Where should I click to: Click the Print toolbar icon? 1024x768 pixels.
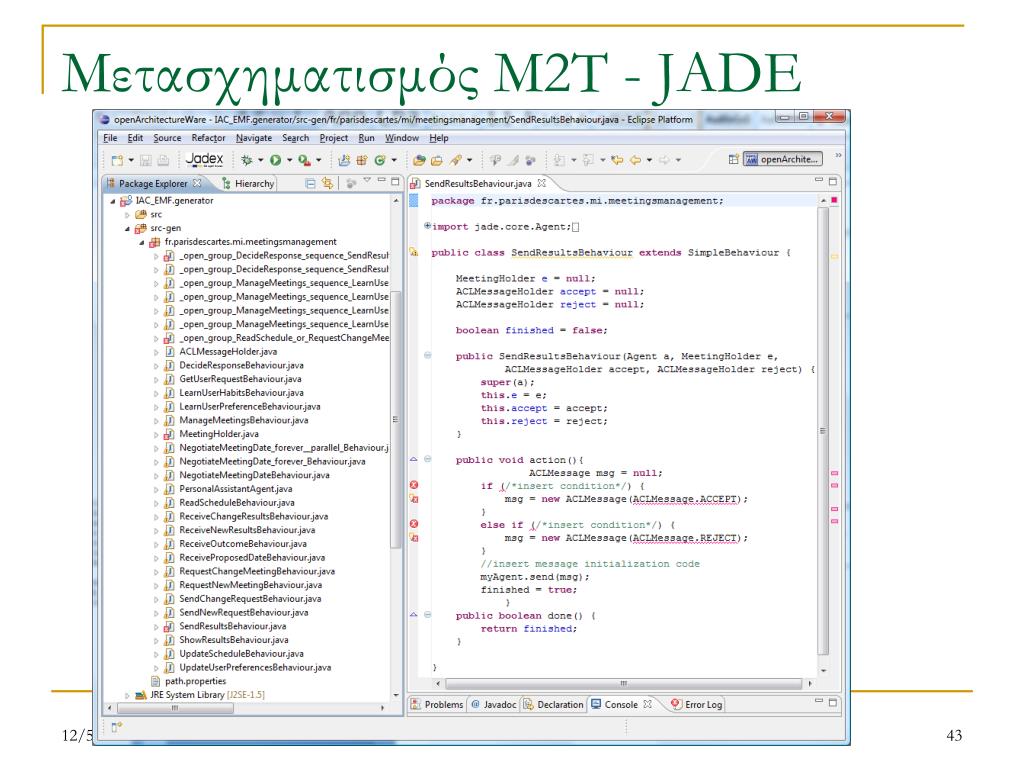(x=163, y=160)
